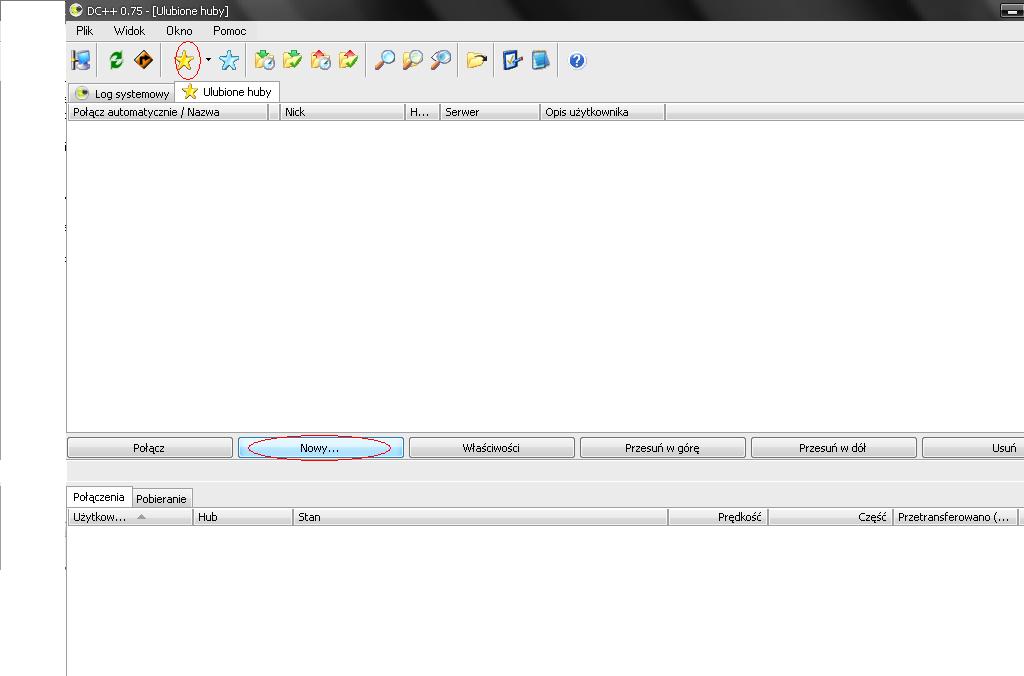This screenshot has width=1024, height=676.
Task: Click the blue star favorite users icon
Action: pyautogui.click(x=229, y=61)
